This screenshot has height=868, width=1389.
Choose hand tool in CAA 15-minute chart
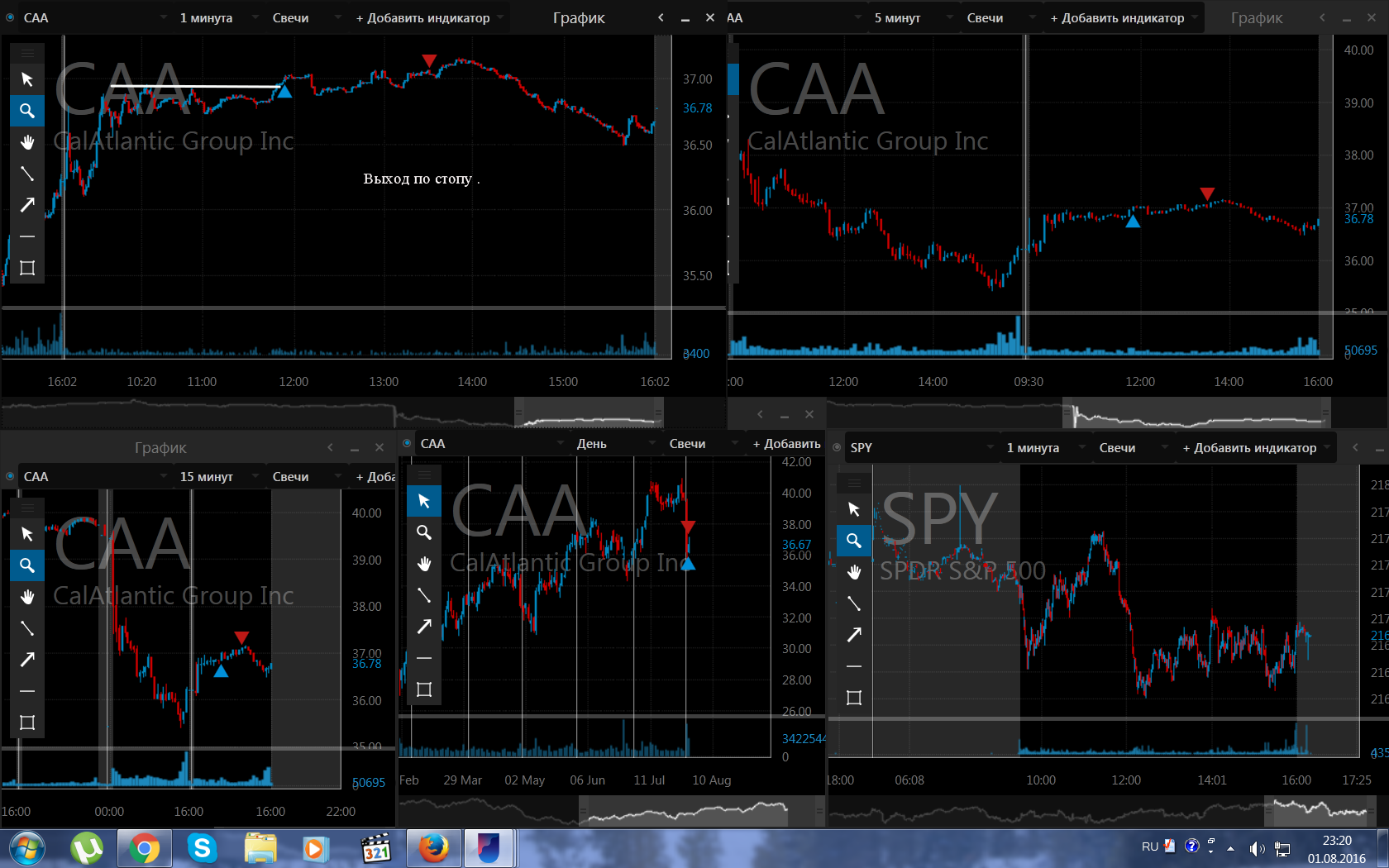point(27,597)
